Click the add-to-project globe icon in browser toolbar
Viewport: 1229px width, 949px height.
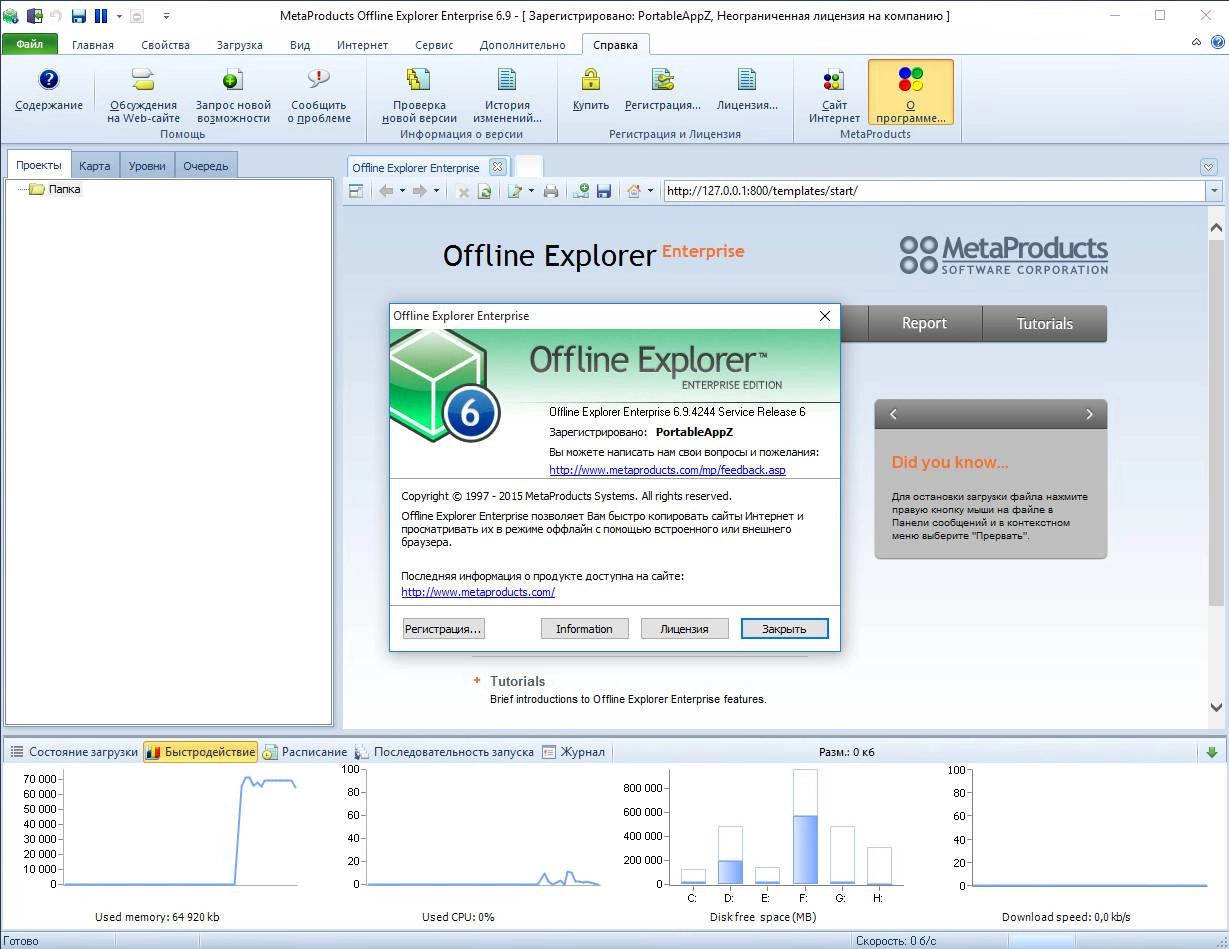pyautogui.click(x=580, y=191)
